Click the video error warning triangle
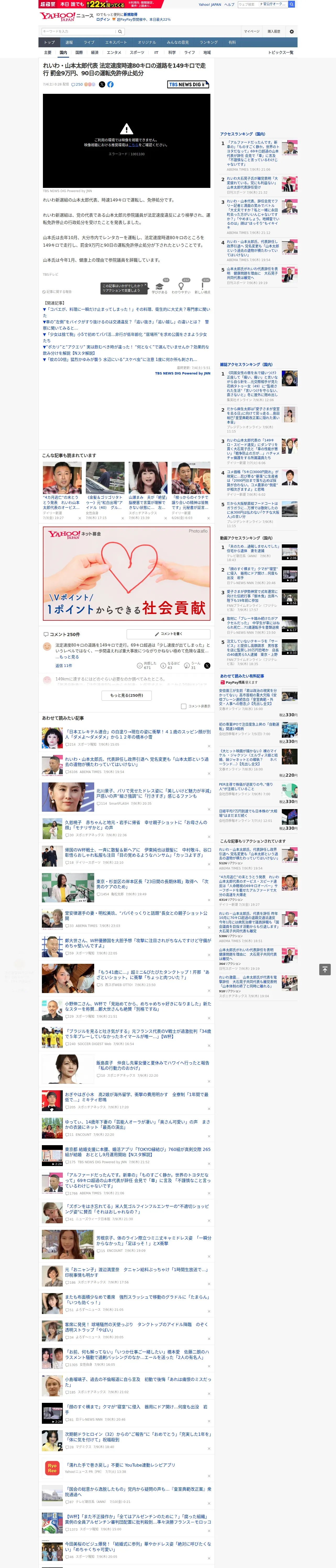This screenshot has height=1568, width=336. point(126,129)
